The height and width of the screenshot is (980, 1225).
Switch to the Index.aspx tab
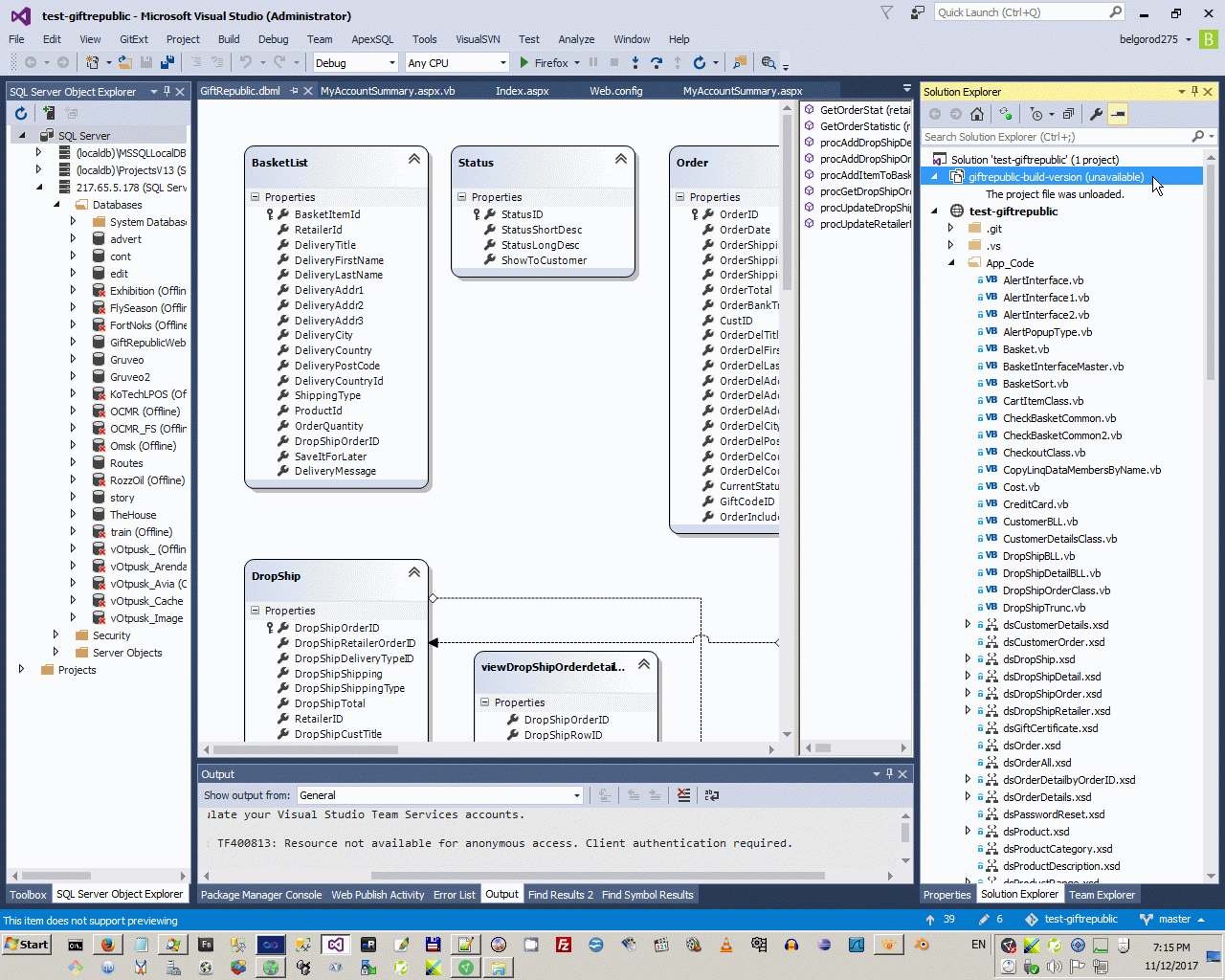[x=523, y=91]
